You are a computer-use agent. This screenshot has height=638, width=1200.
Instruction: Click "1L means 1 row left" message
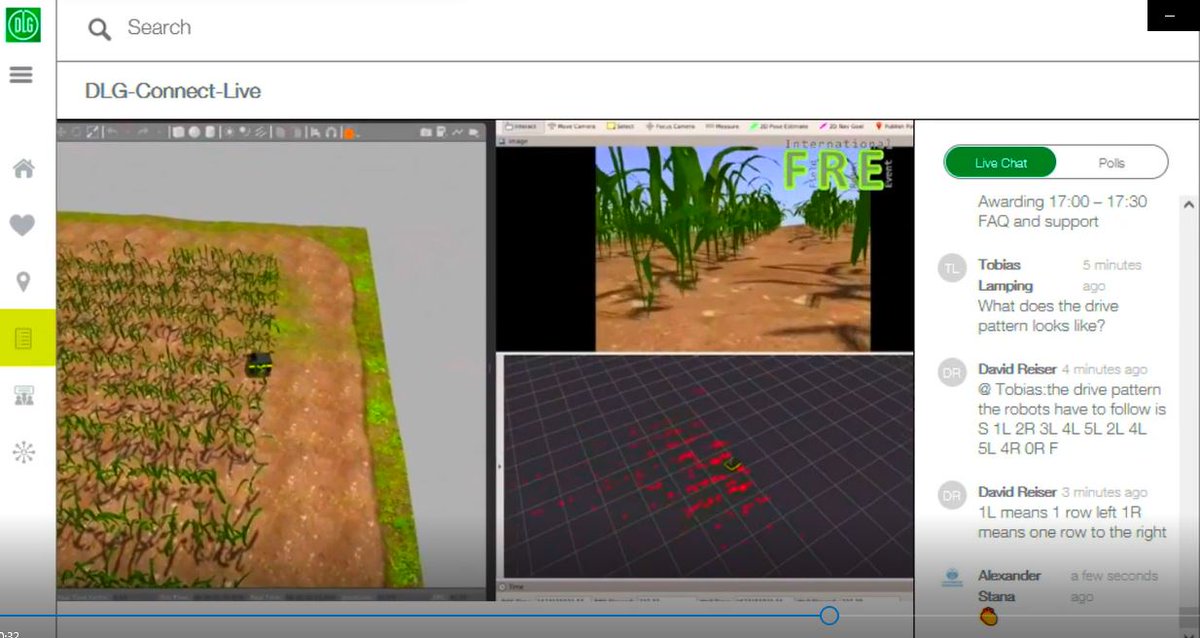(1072, 522)
